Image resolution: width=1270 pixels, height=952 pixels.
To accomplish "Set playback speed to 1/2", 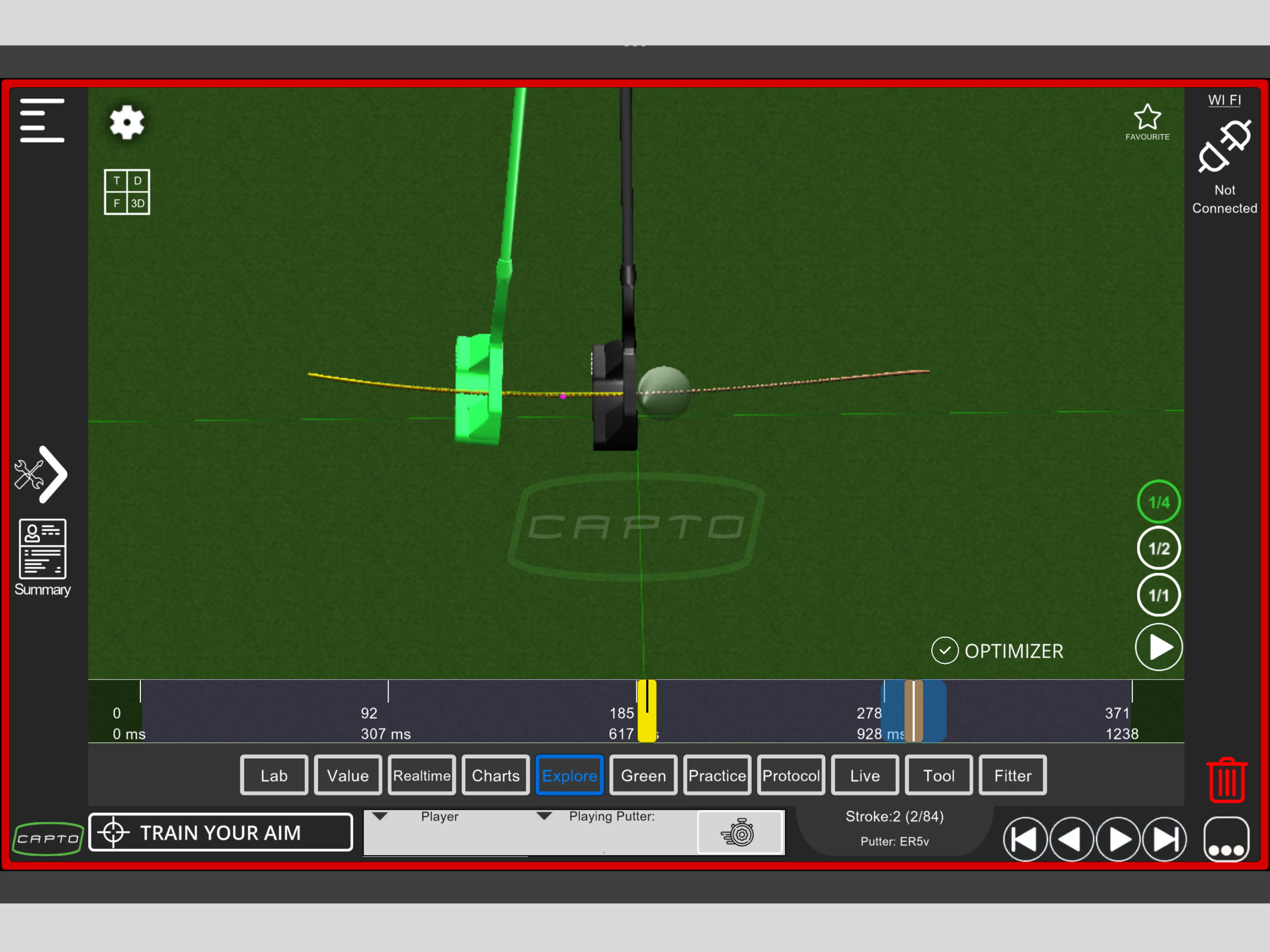I will [x=1158, y=549].
